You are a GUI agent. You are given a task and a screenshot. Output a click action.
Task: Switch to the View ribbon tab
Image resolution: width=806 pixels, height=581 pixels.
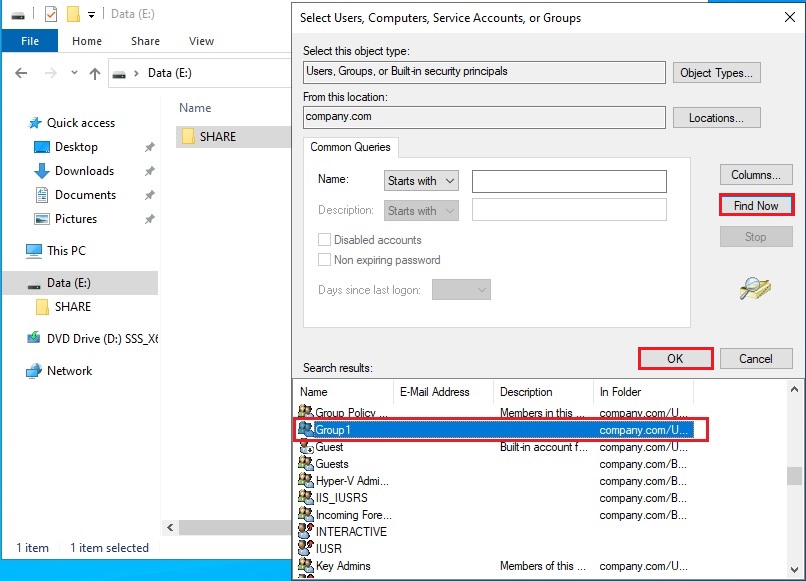(201, 41)
